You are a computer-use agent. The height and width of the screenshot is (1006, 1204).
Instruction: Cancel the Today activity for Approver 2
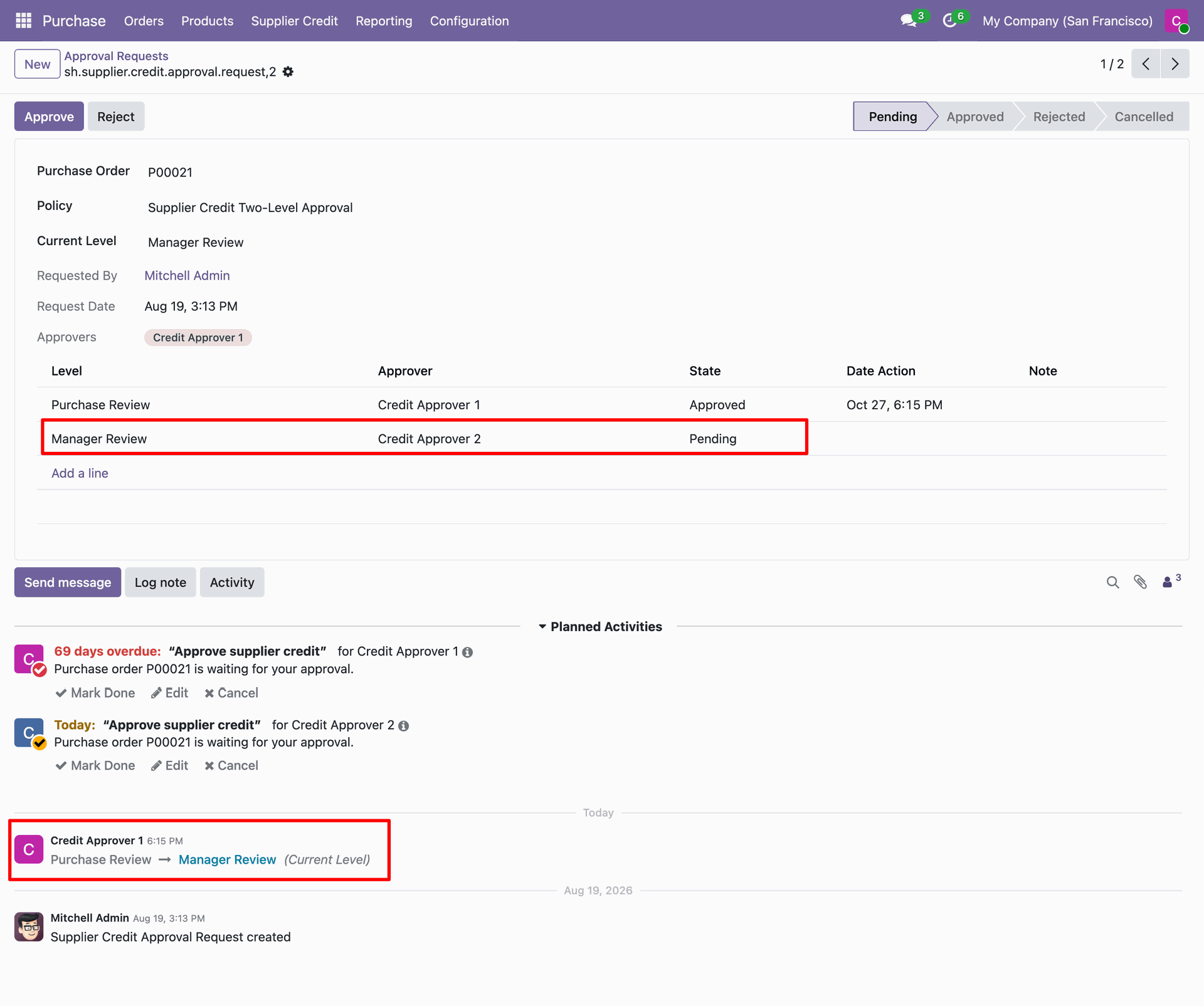[x=231, y=766]
